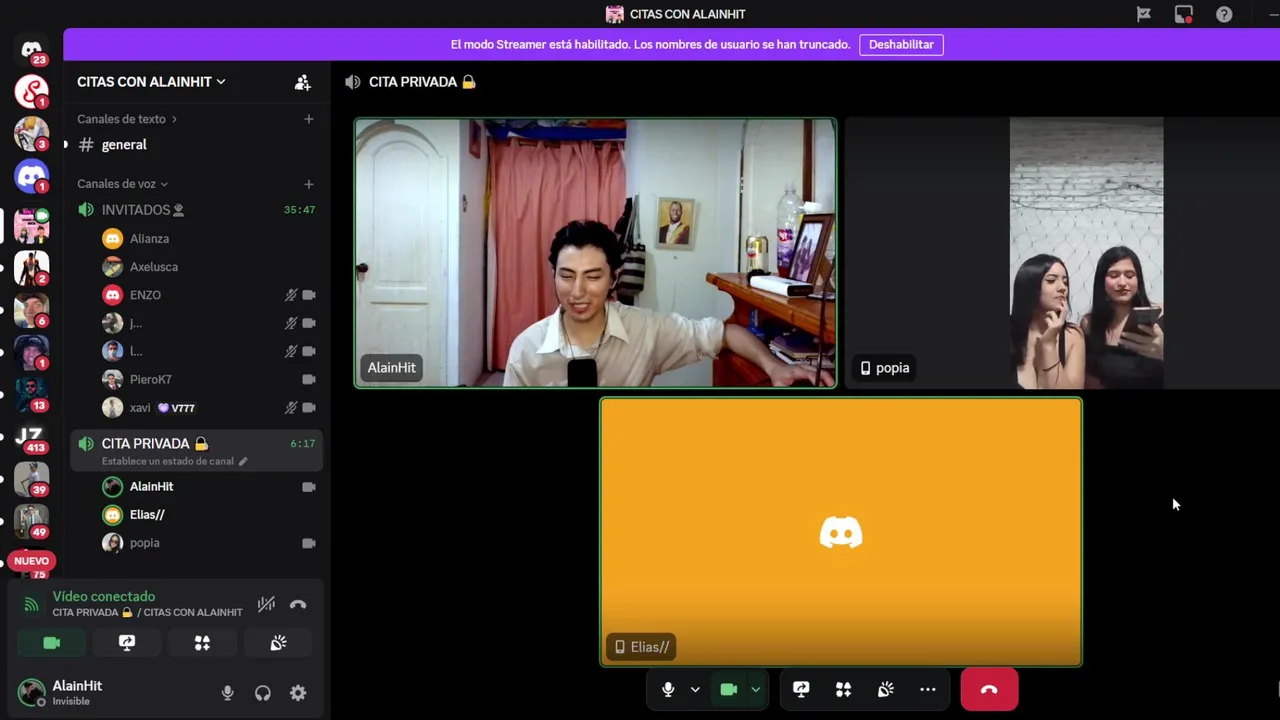The height and width of the screenshot is (720, 1280).
Task: Edit the CITA PRIVADA channel status pencil
Action: [x=242, y=461]
